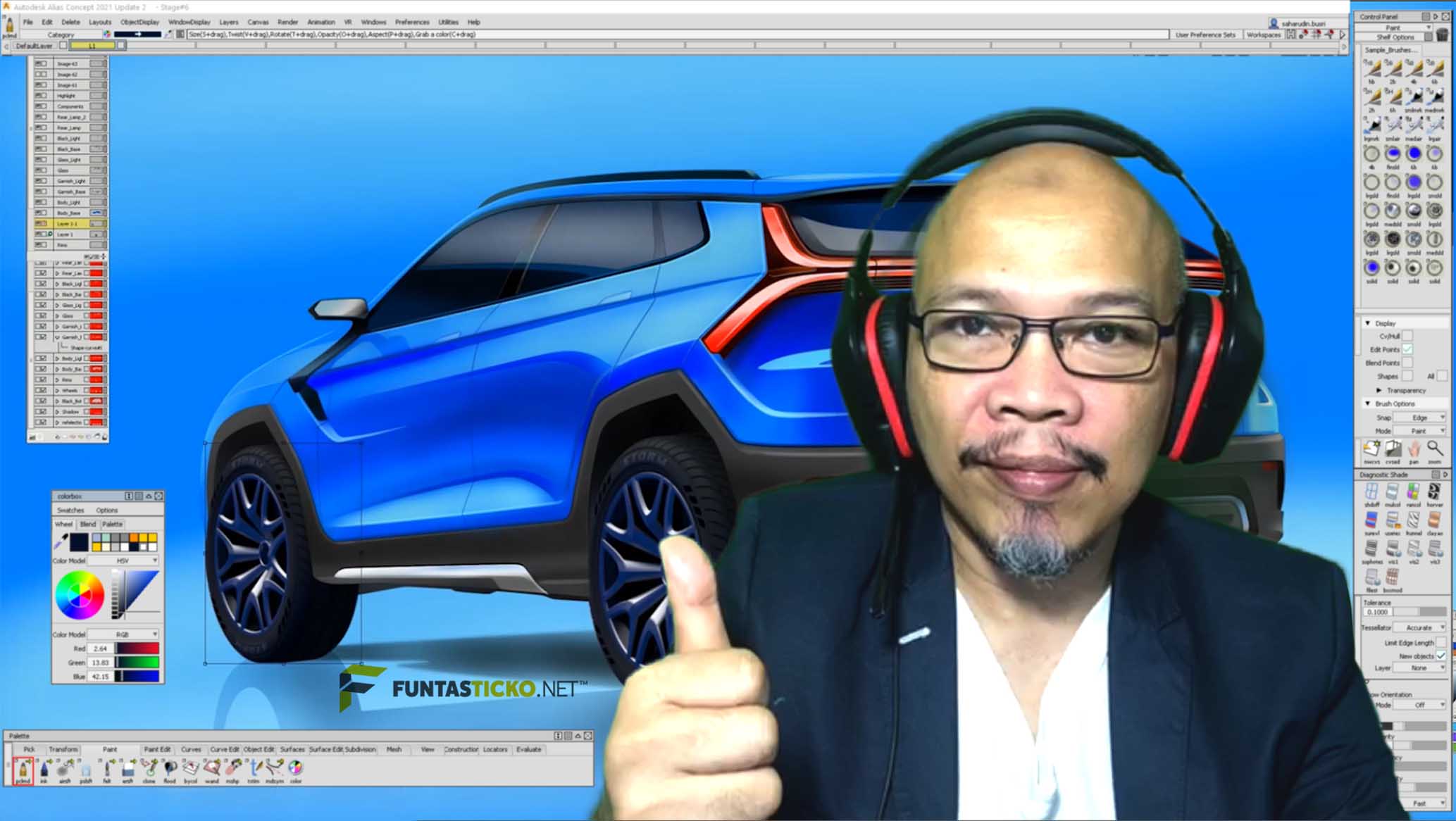1456x821 pixels.
Task: Enable the mulcol diagnostic shading
Action: [x=1393, y=494]
